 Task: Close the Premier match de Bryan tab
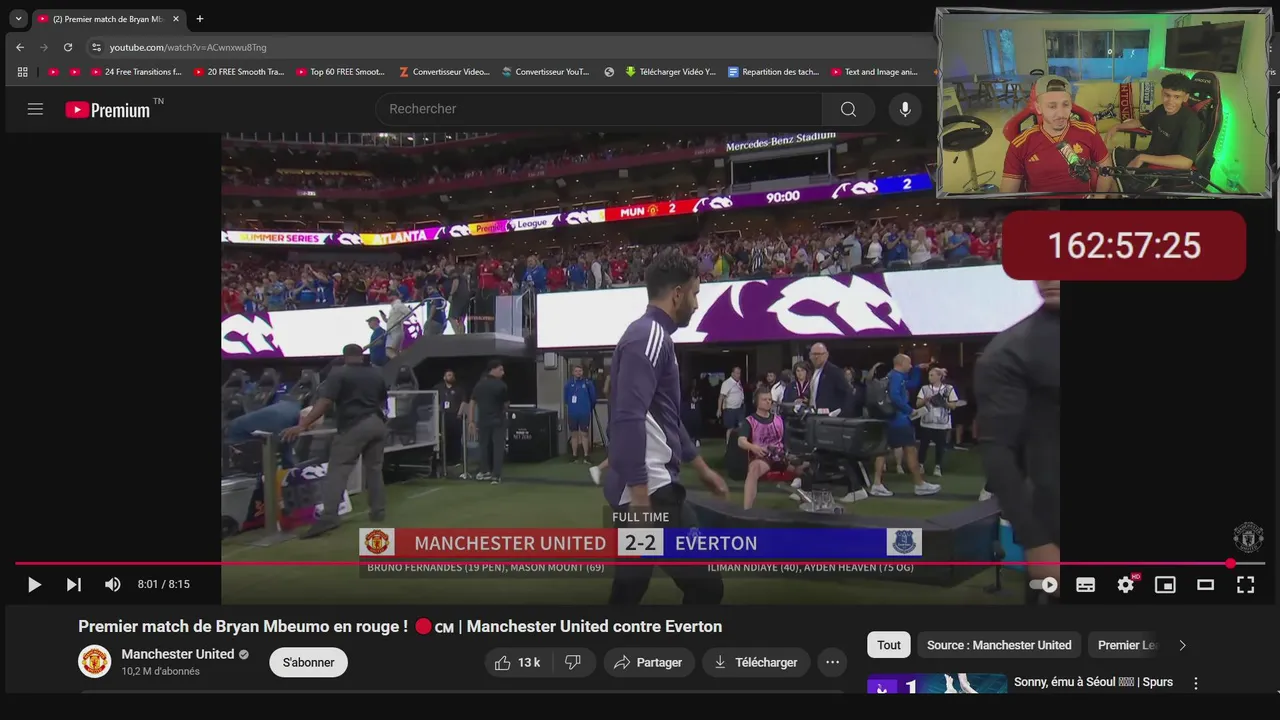pyautogui.click(x=176, y=19)
